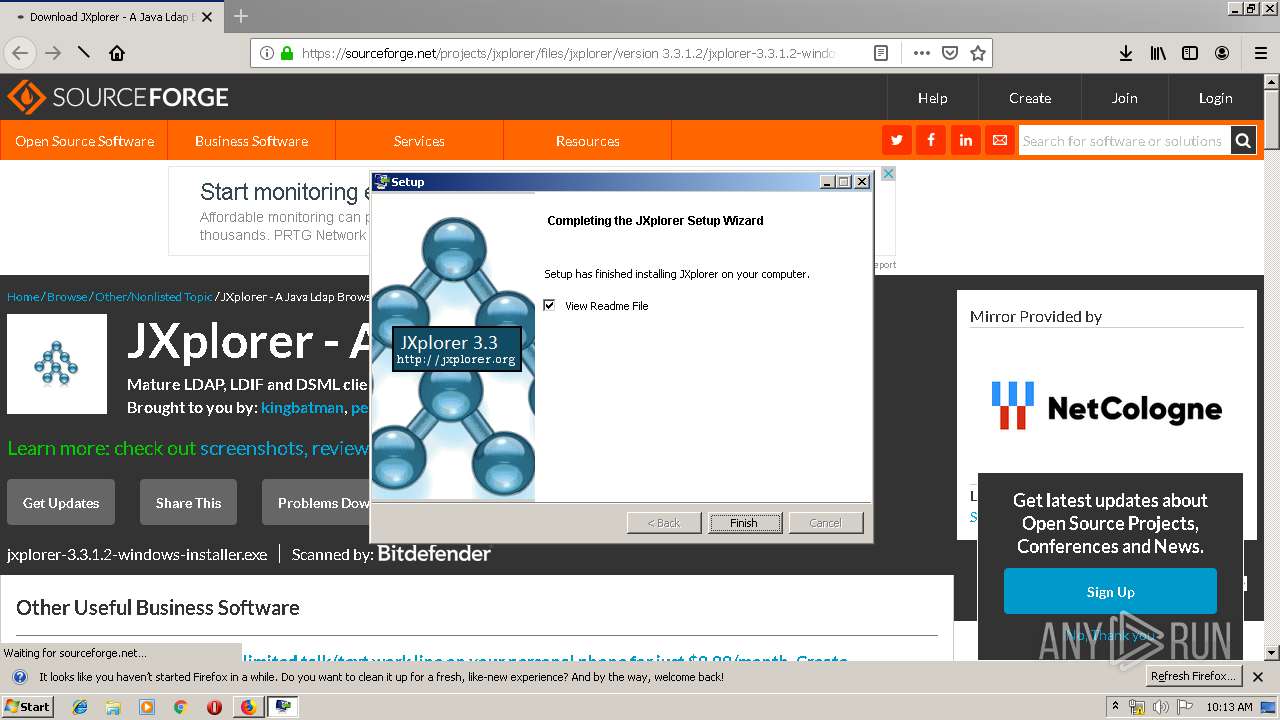Click the email newsletter envelope icon
The height and width of the screenshot is (720, 1280).
tap(999, 141)
